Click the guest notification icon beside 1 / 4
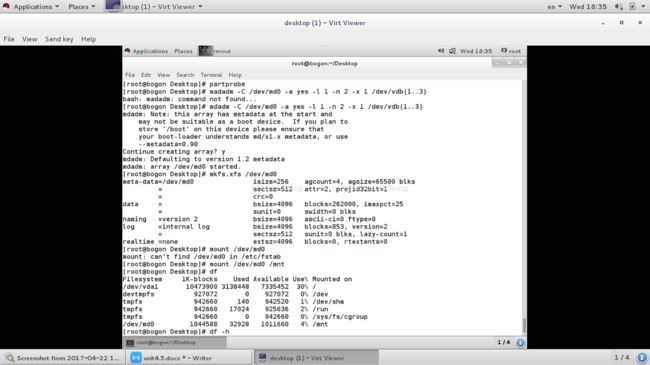 point(520,343)
